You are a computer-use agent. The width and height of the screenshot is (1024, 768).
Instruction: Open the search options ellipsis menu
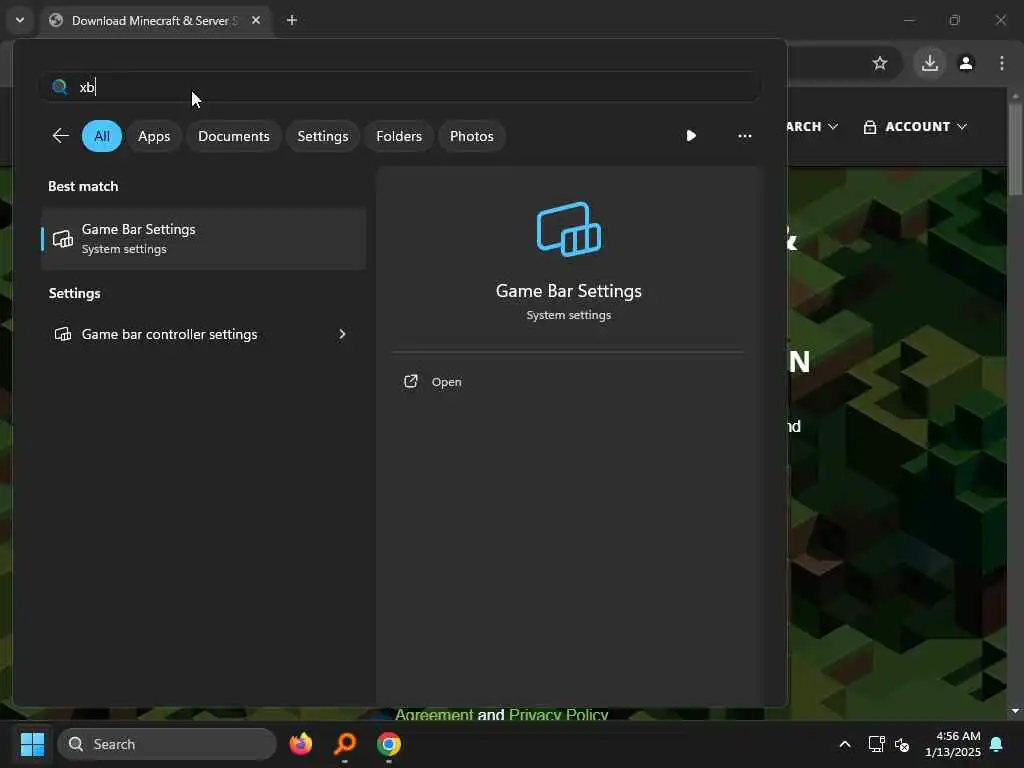click(x=744, y=136)
